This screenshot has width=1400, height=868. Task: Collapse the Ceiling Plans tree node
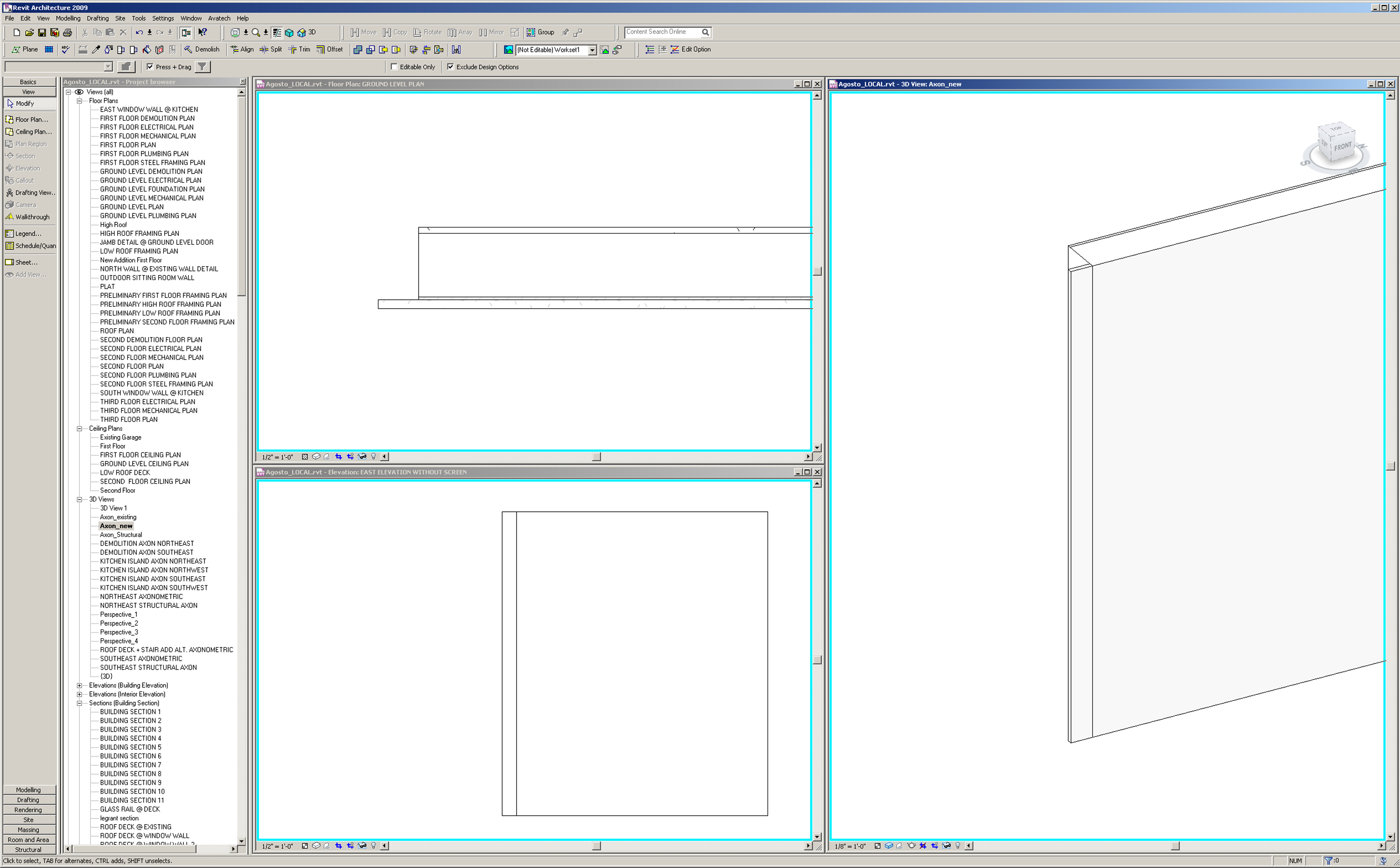point(79,429)
